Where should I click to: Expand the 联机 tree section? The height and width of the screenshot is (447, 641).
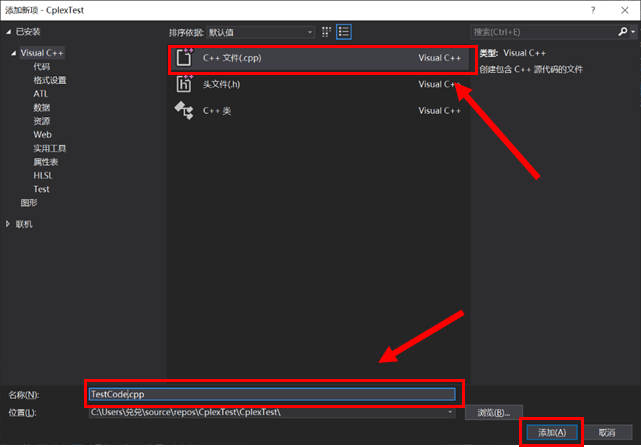[8, 224]
